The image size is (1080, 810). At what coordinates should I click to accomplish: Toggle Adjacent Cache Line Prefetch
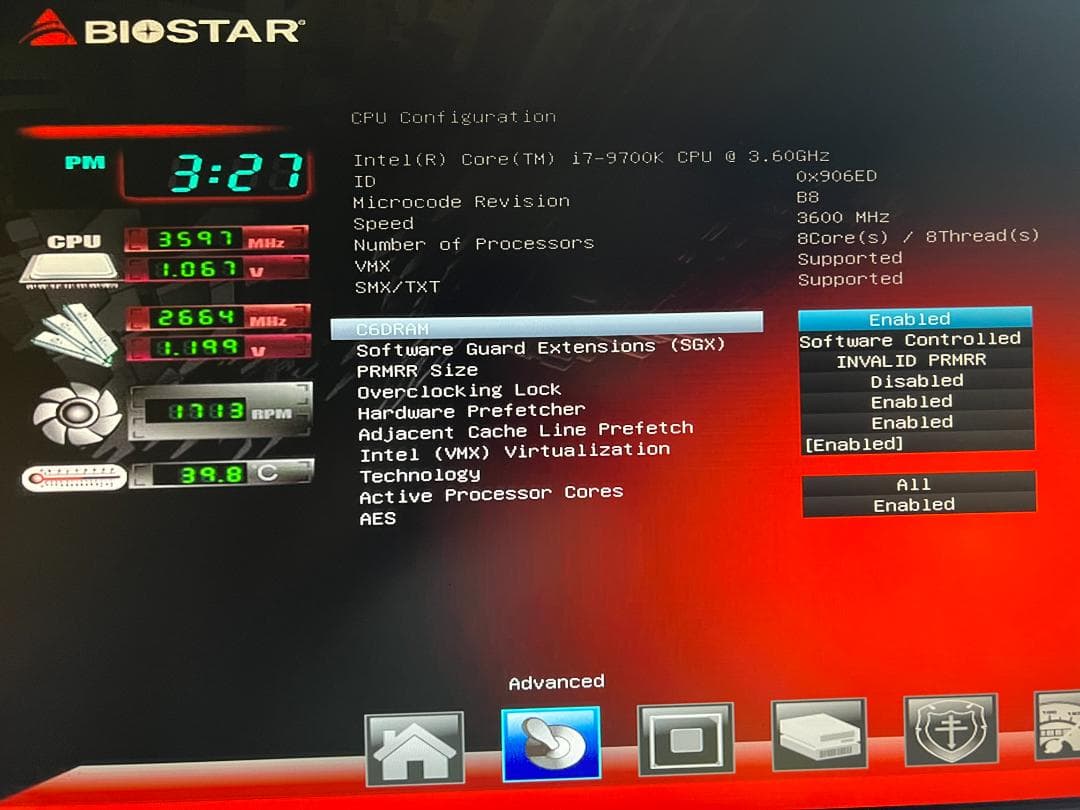click(911, 422)
